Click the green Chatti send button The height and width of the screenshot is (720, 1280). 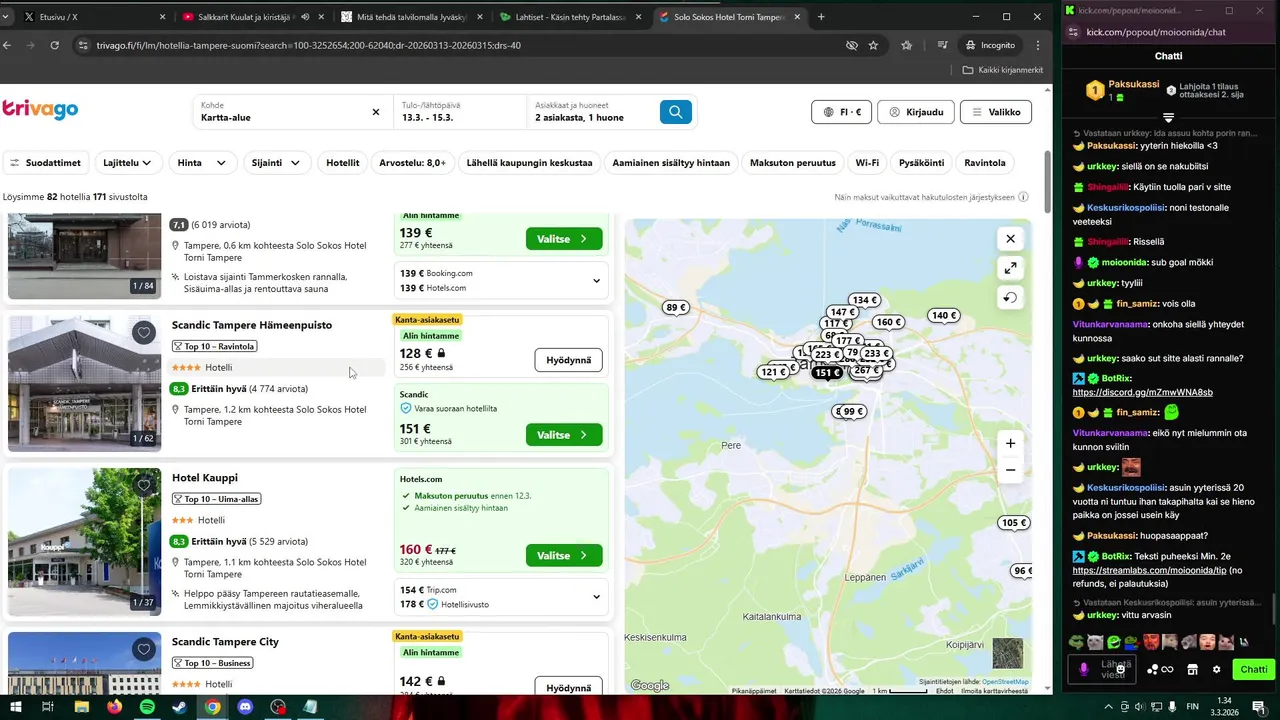1254,670
